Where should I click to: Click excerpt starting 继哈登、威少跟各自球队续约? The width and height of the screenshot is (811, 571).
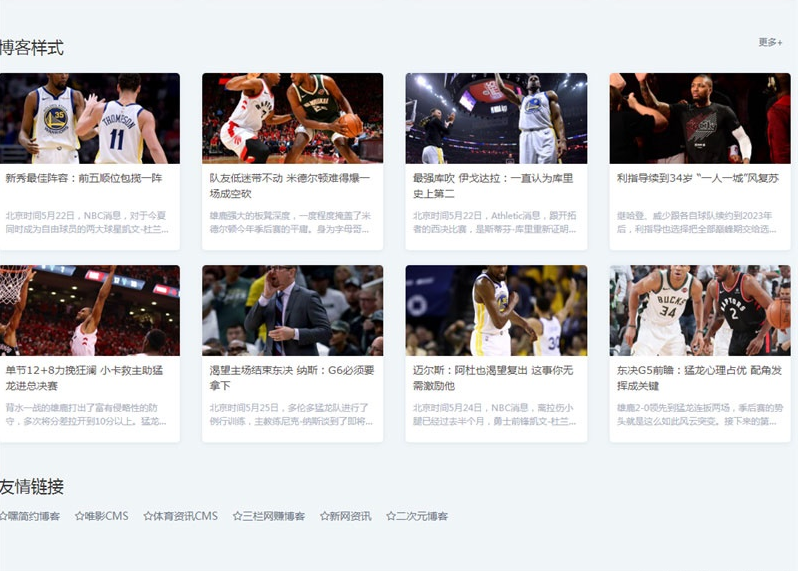coord(696,222)
